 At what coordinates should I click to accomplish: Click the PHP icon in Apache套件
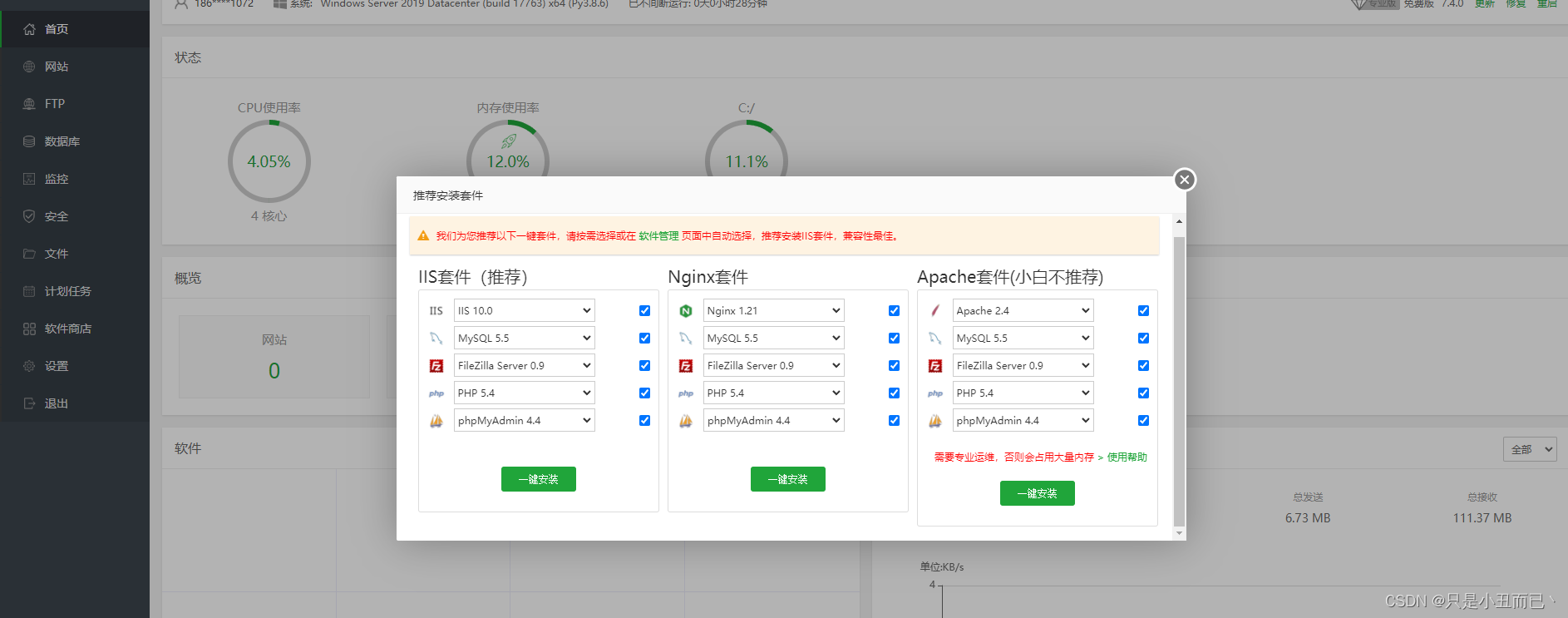point(935,393)
